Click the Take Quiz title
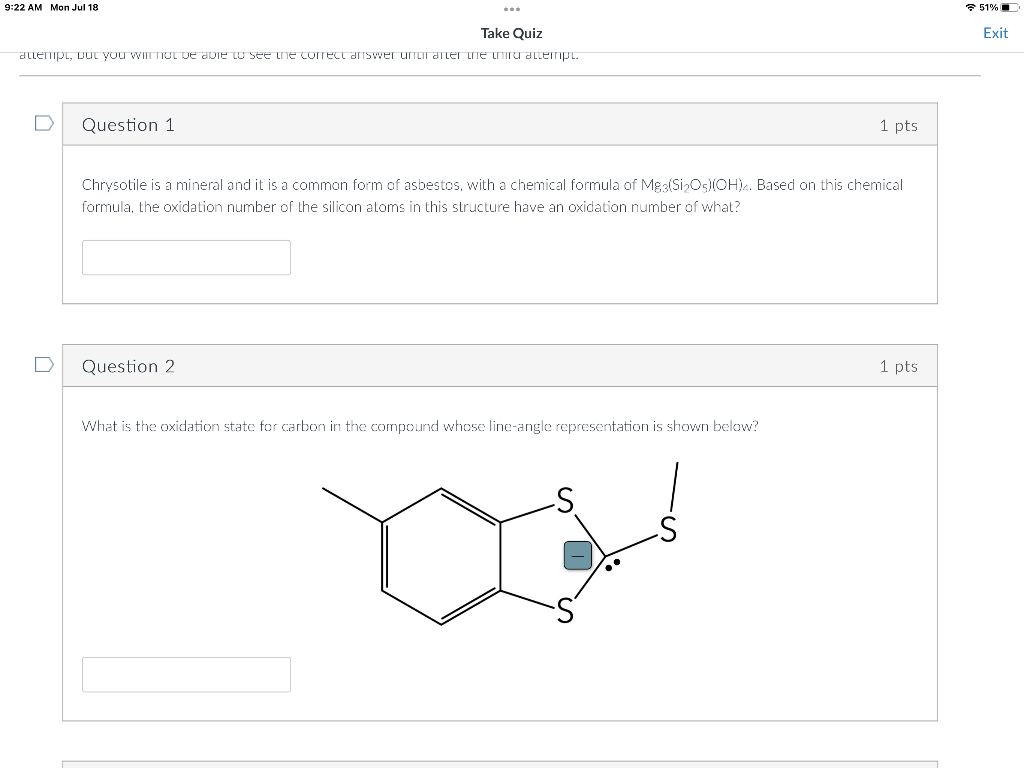 511,33
